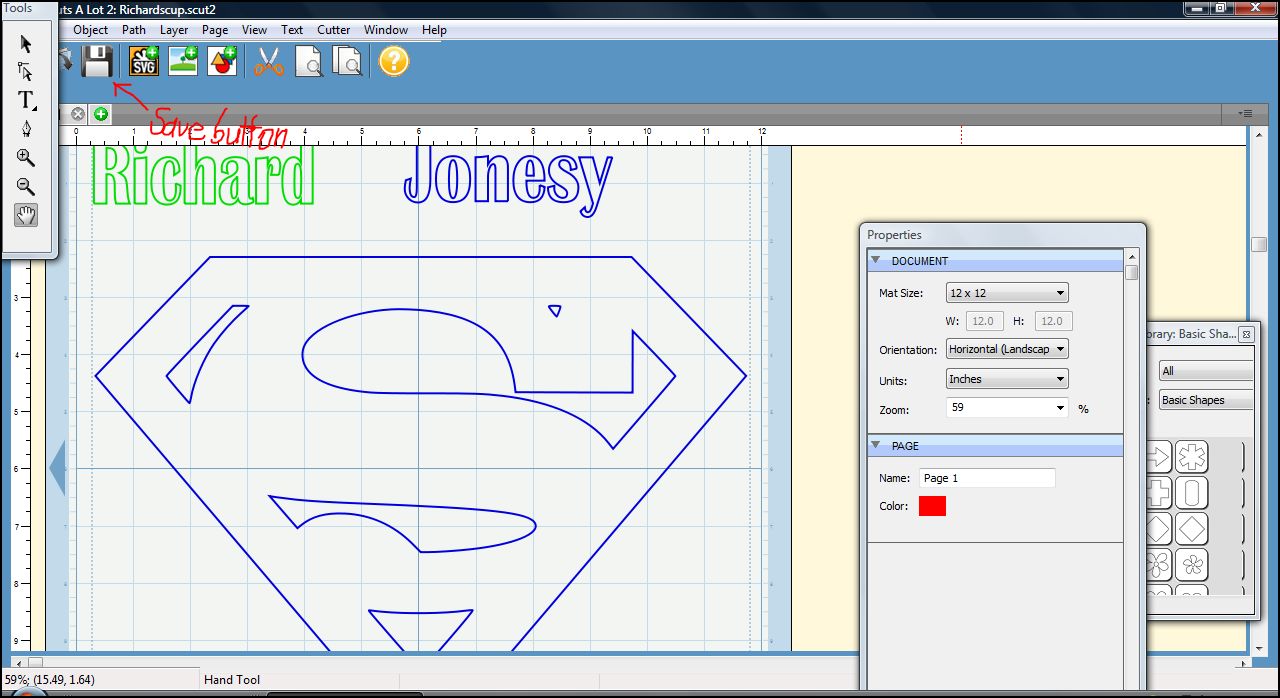1280x698 pixels.
Task: Select the Node Edit tool
Action: [x=26, y=71]
